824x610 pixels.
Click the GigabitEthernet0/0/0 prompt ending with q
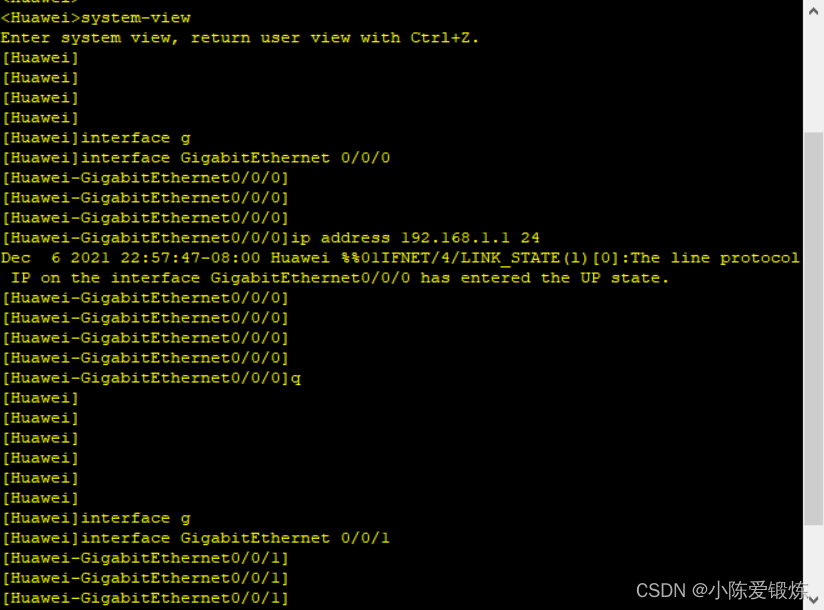pyautogui.click(x=152, y=378)
